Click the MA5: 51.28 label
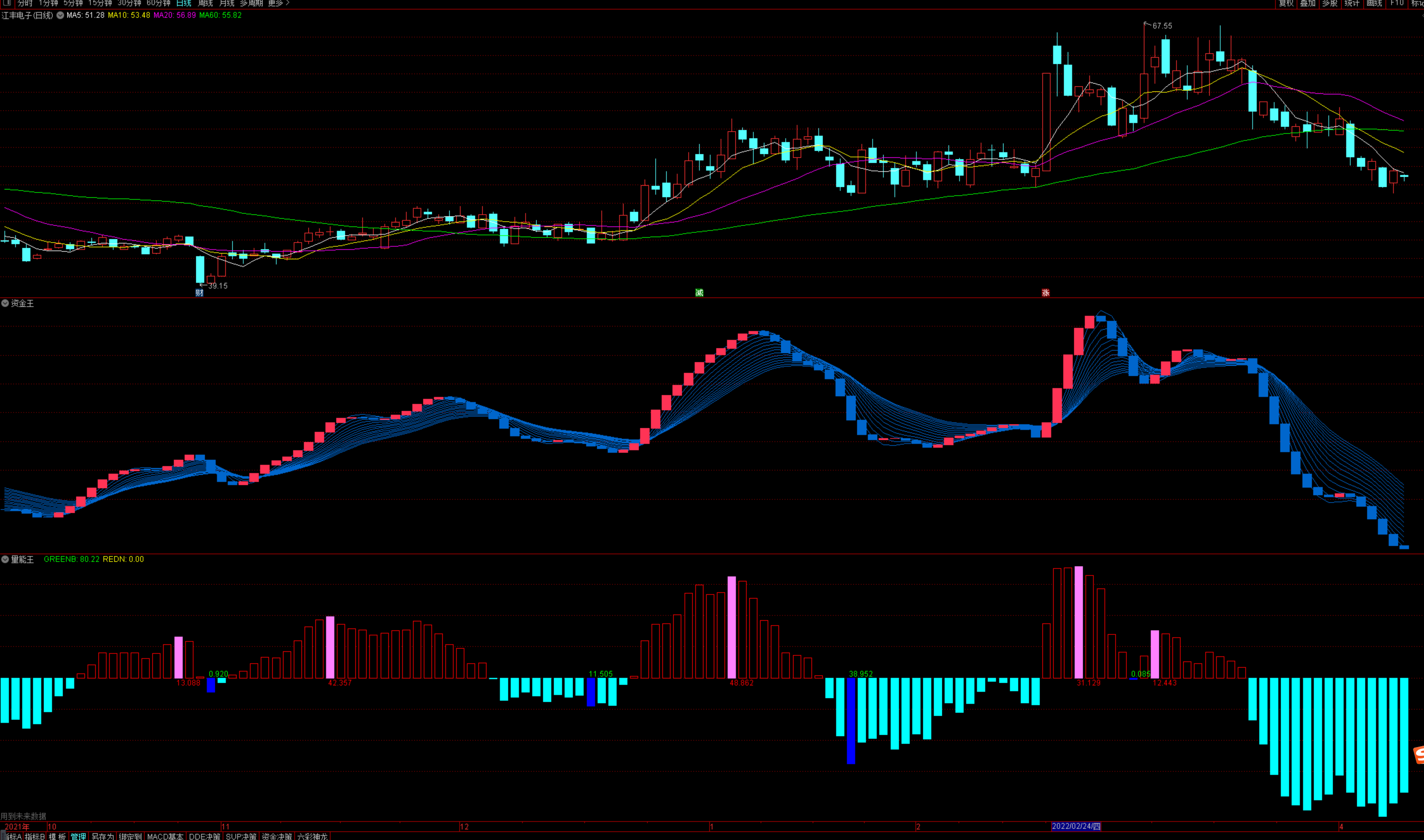This screenshot has height=840, width=1424. (x=85, y=15)
